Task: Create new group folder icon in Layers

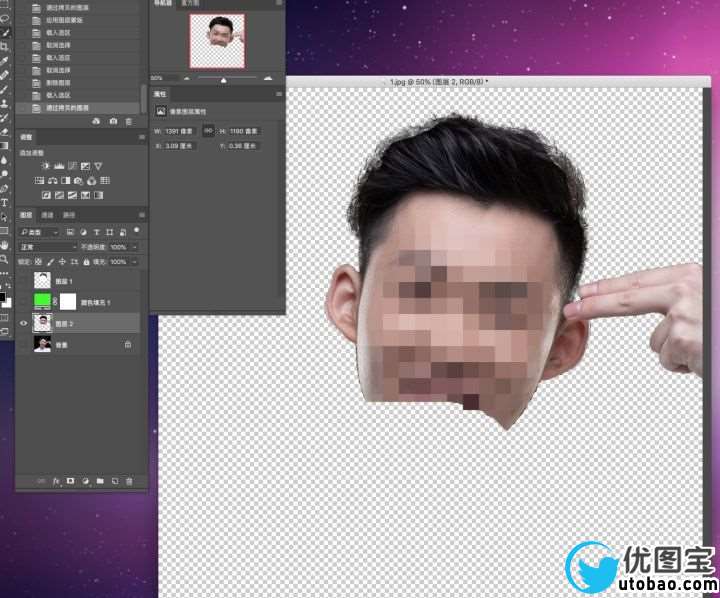Action: 100,481
